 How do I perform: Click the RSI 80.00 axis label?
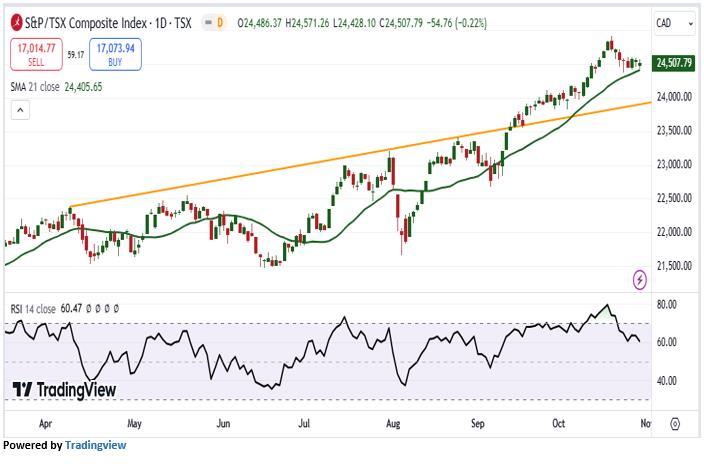[x=667, y=304]
